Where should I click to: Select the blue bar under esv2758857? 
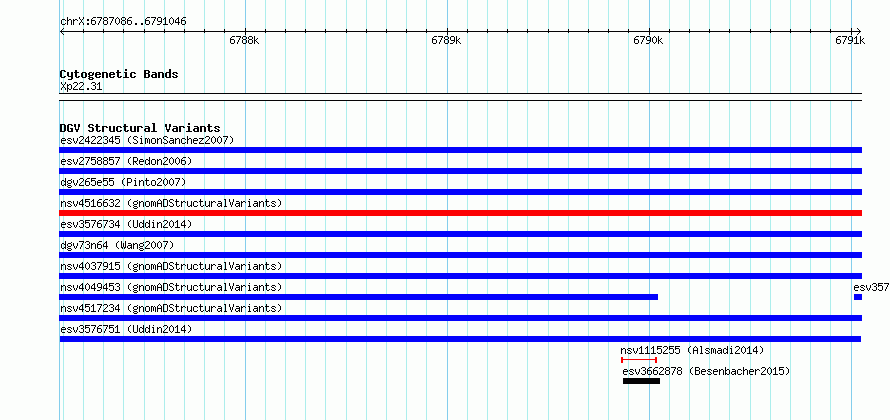(461, 171)
